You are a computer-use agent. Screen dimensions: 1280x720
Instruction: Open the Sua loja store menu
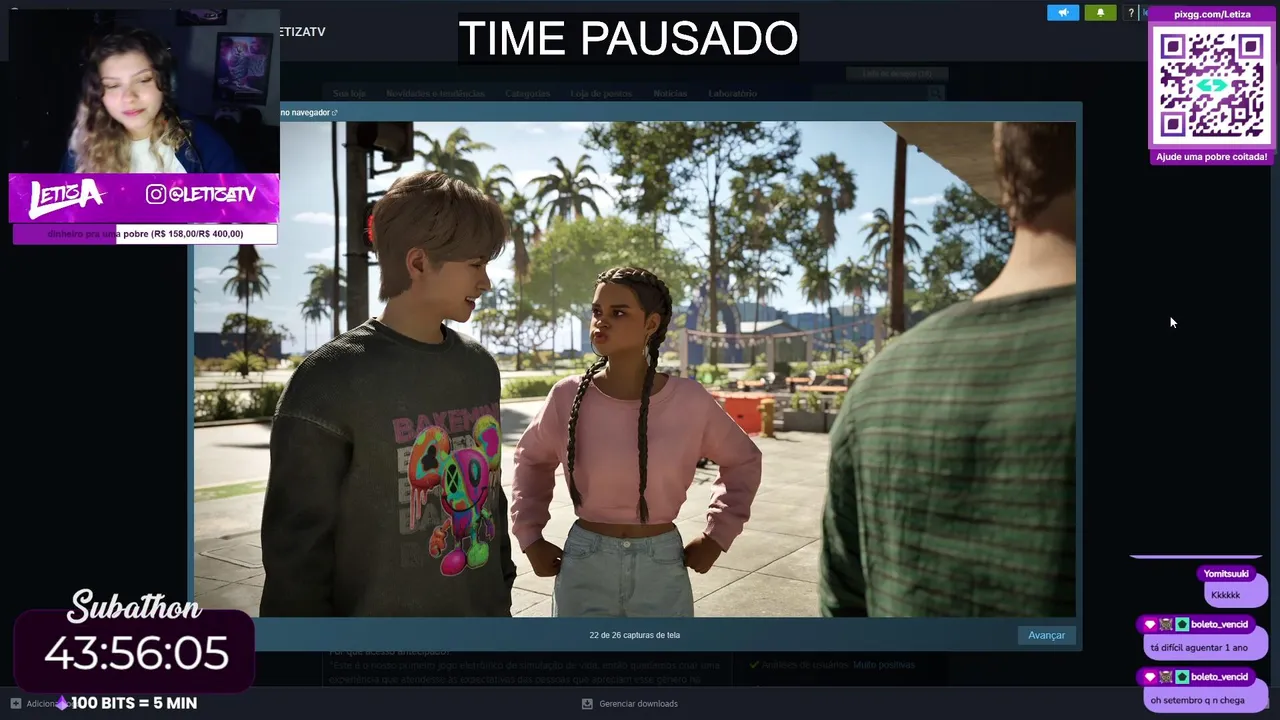point(350,93)
